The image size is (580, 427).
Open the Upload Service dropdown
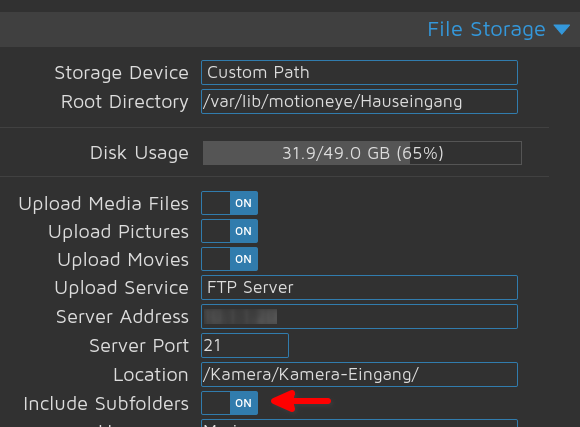coord(359,288)
